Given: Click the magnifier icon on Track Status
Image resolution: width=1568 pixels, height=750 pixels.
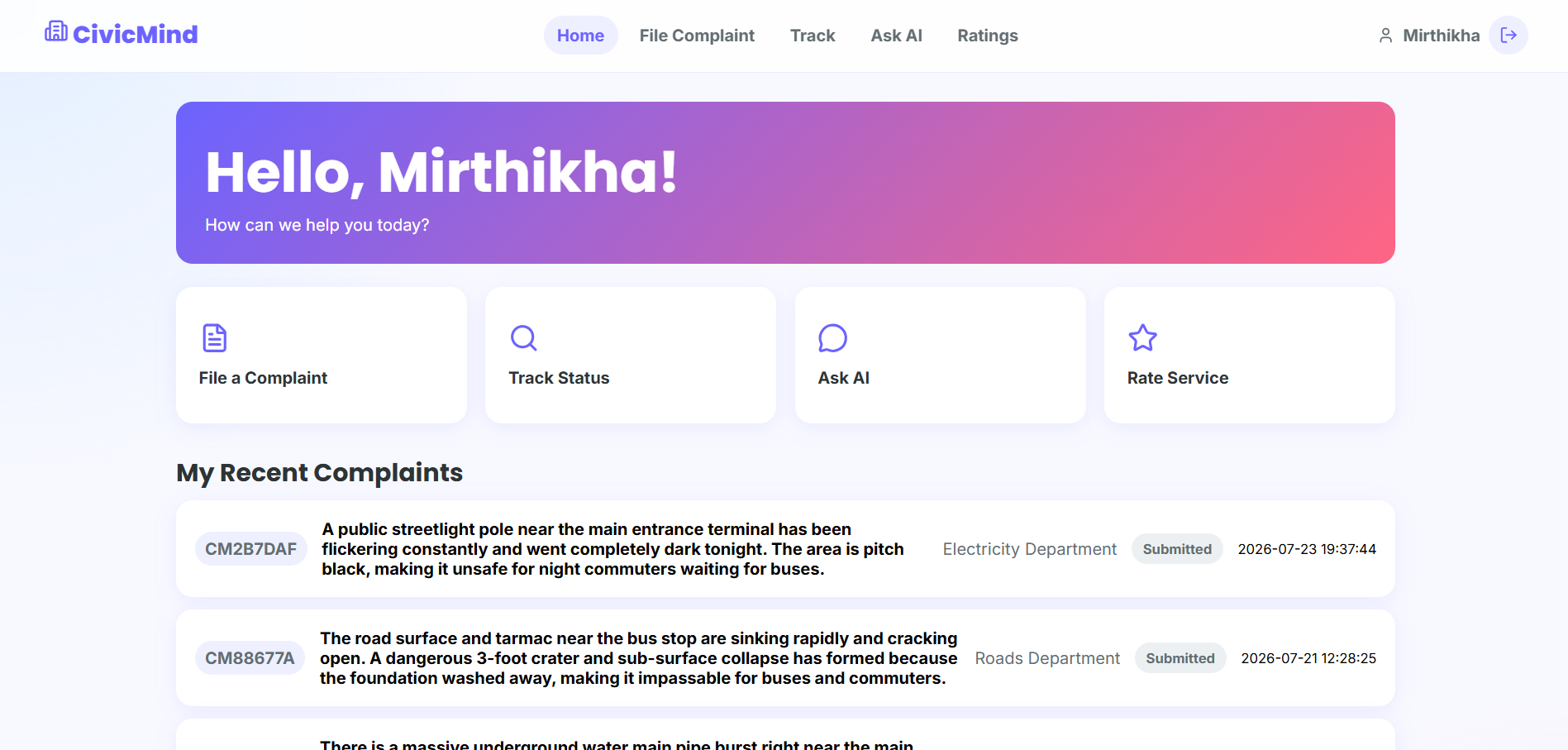Looking at the screenshot, I should click(524, 337).
